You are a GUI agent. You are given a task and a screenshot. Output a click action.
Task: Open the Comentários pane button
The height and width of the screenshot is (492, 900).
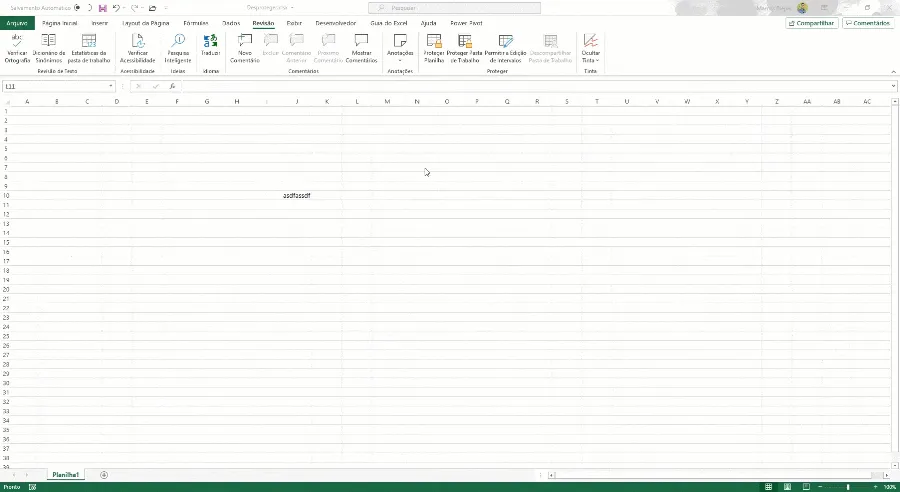tap(868, 24)
